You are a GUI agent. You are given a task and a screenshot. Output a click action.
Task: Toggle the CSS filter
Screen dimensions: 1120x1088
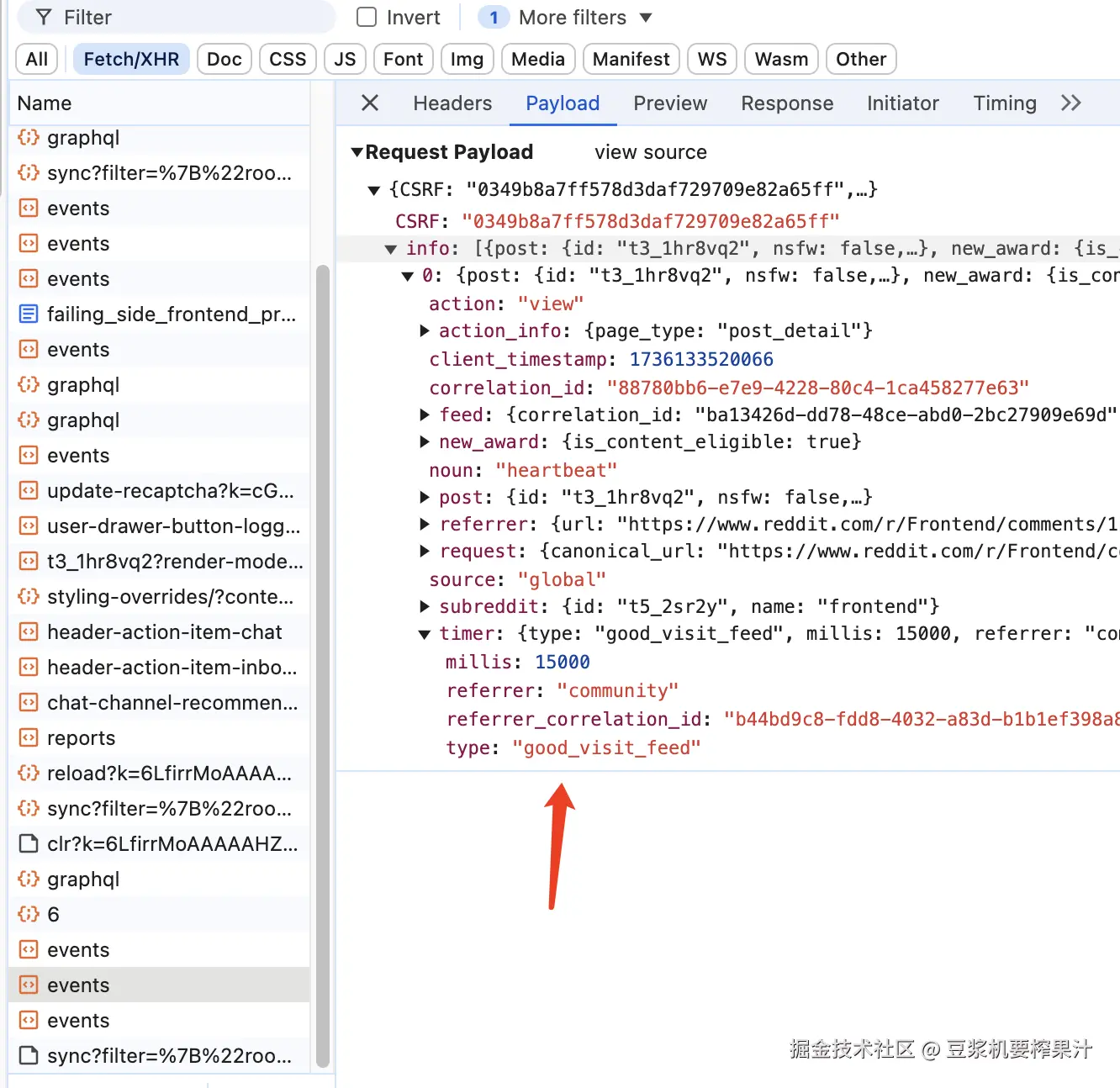(x=288, y=60)
